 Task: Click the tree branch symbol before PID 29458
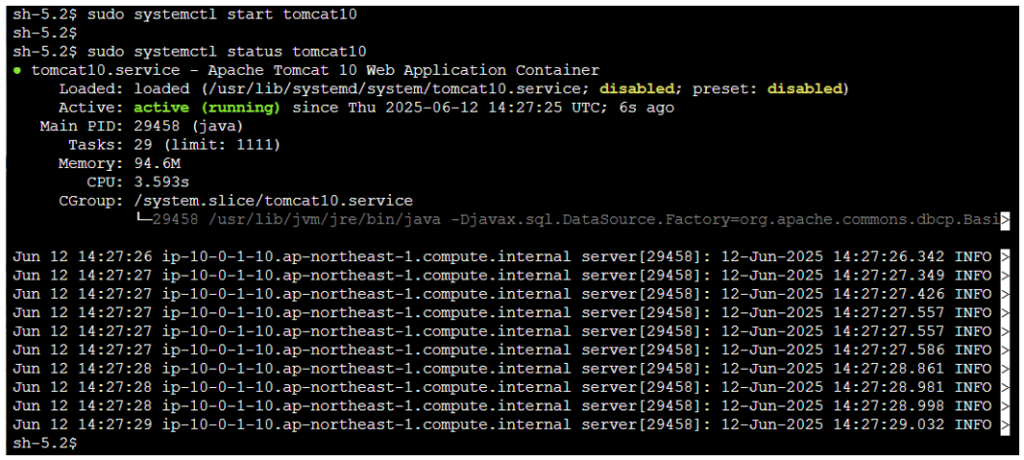pyautogui.click(x=144, y=220)
